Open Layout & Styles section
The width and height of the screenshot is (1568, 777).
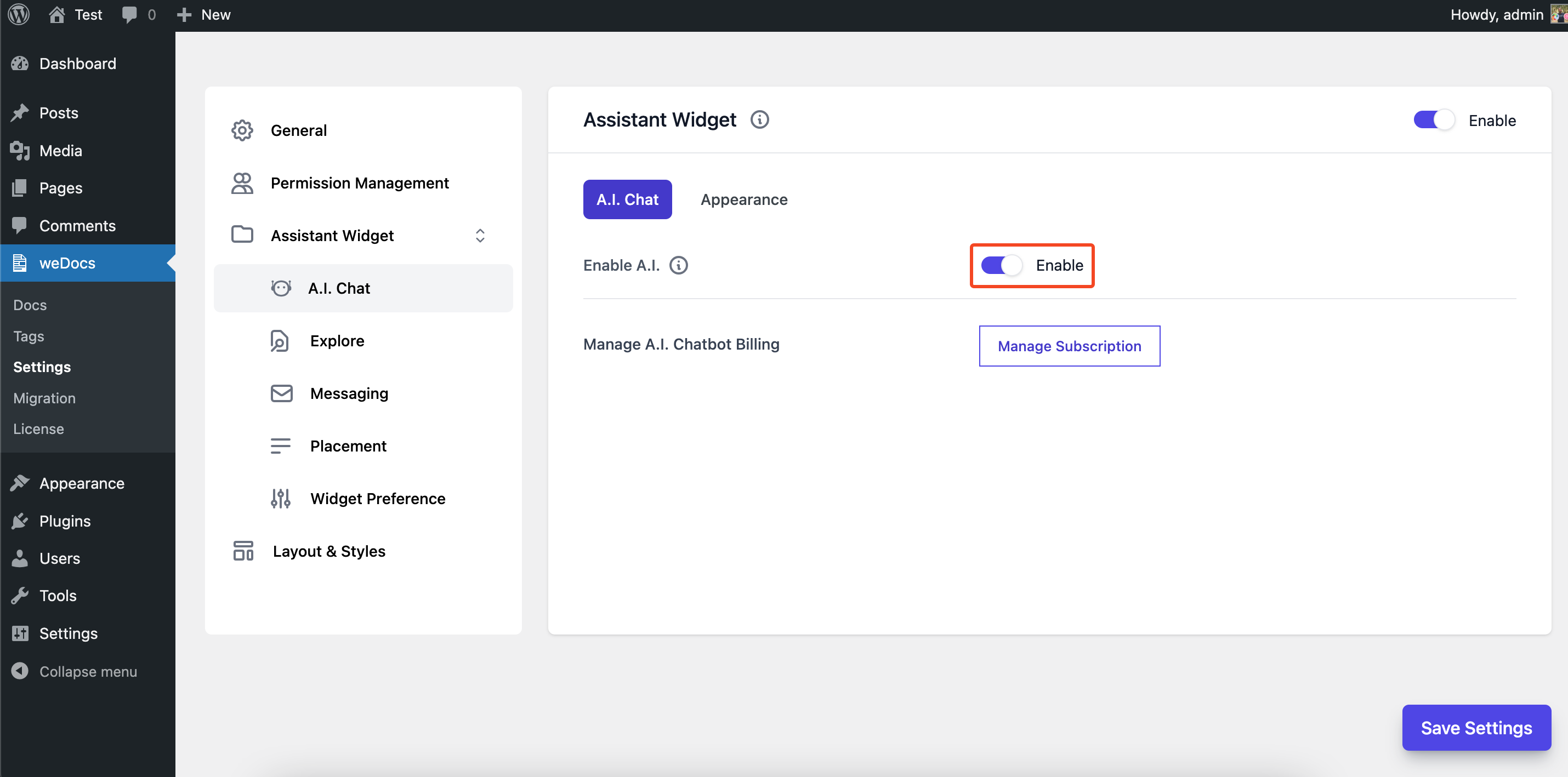click(x=363, y=551)
